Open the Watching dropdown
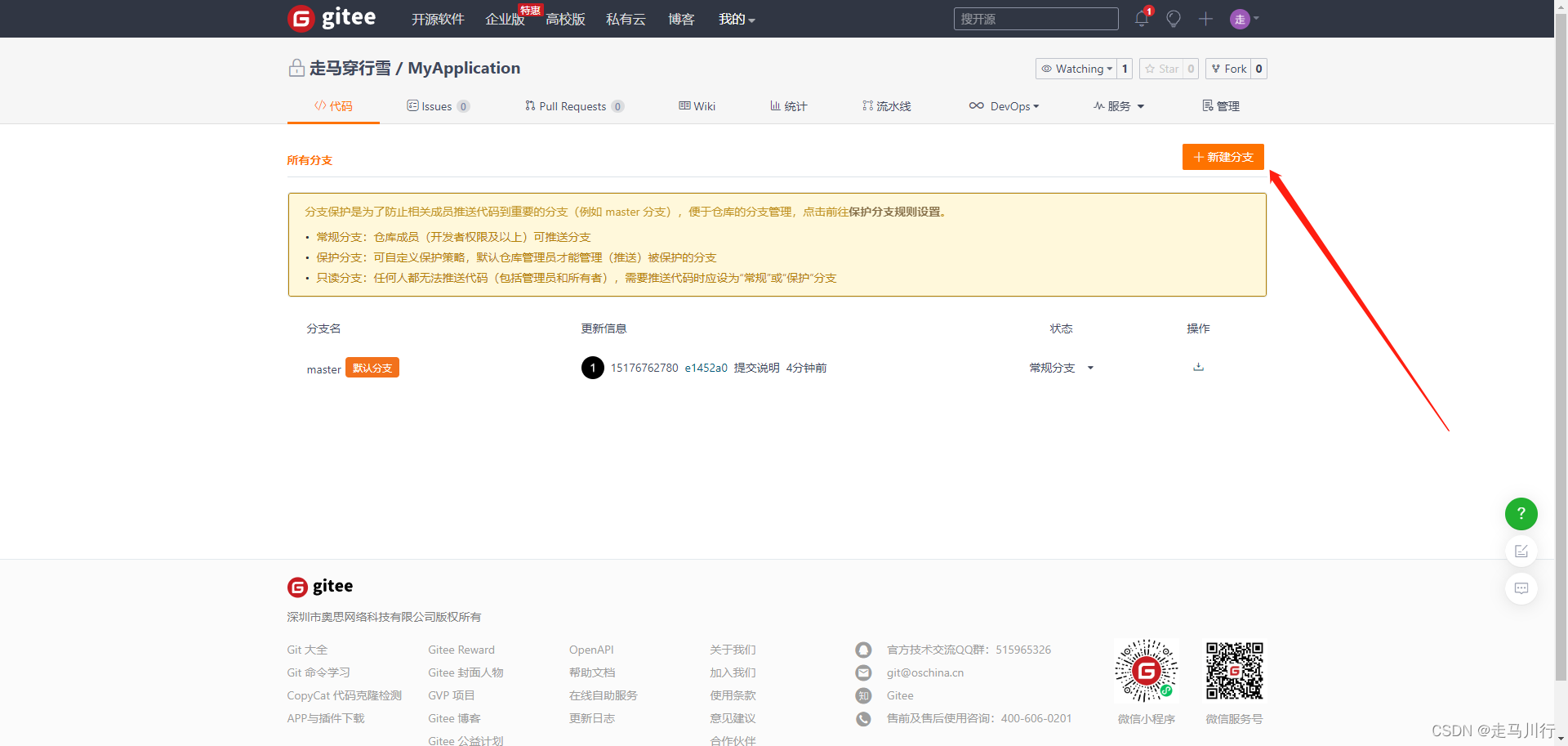This screenshot has width=1568, height=746. point(1076,69)
